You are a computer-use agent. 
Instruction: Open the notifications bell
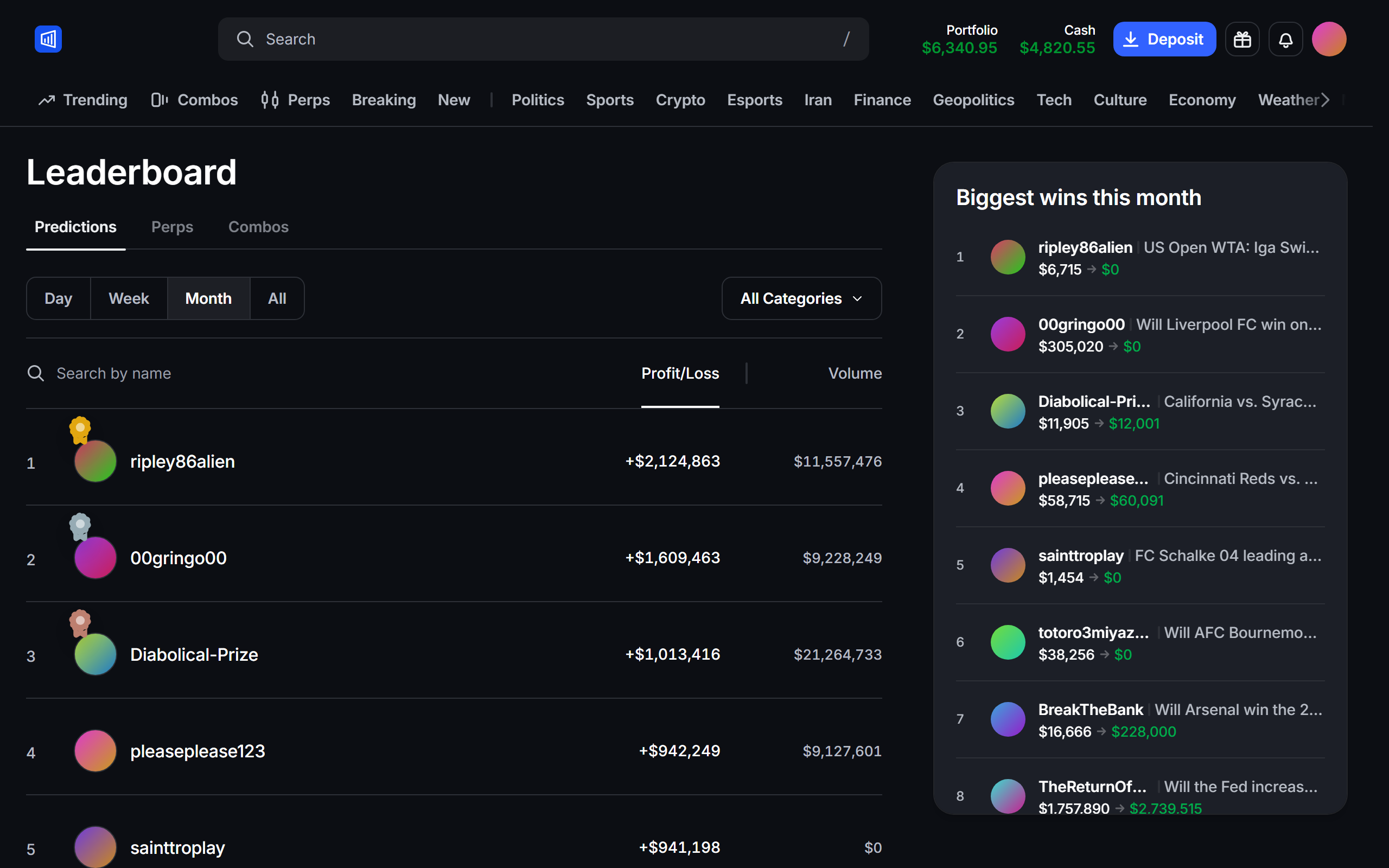tap(1286, 39)
